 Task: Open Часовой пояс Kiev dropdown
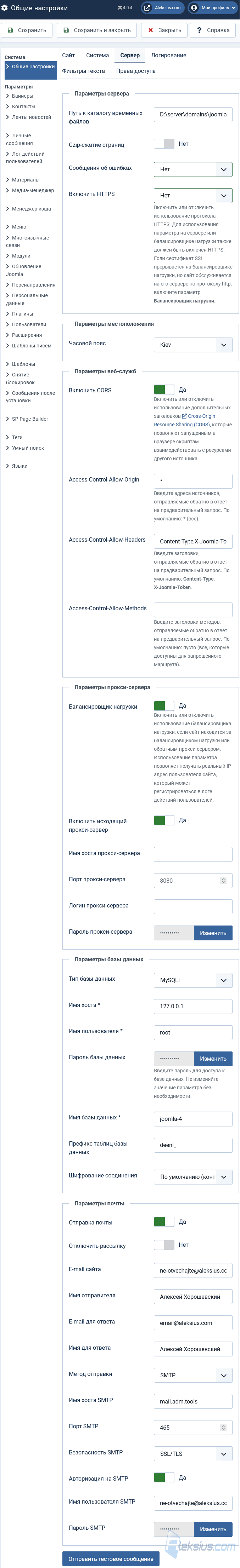pyautogui.click(x=193, y=345)
